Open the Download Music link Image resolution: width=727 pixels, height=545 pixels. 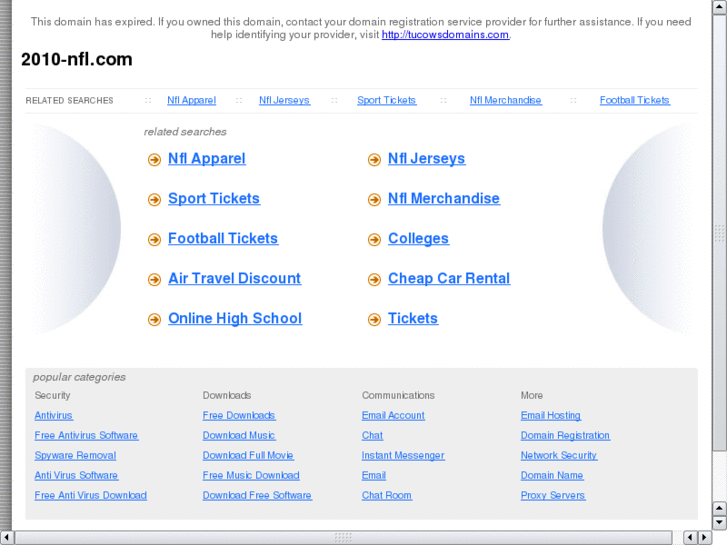(239, 436)
